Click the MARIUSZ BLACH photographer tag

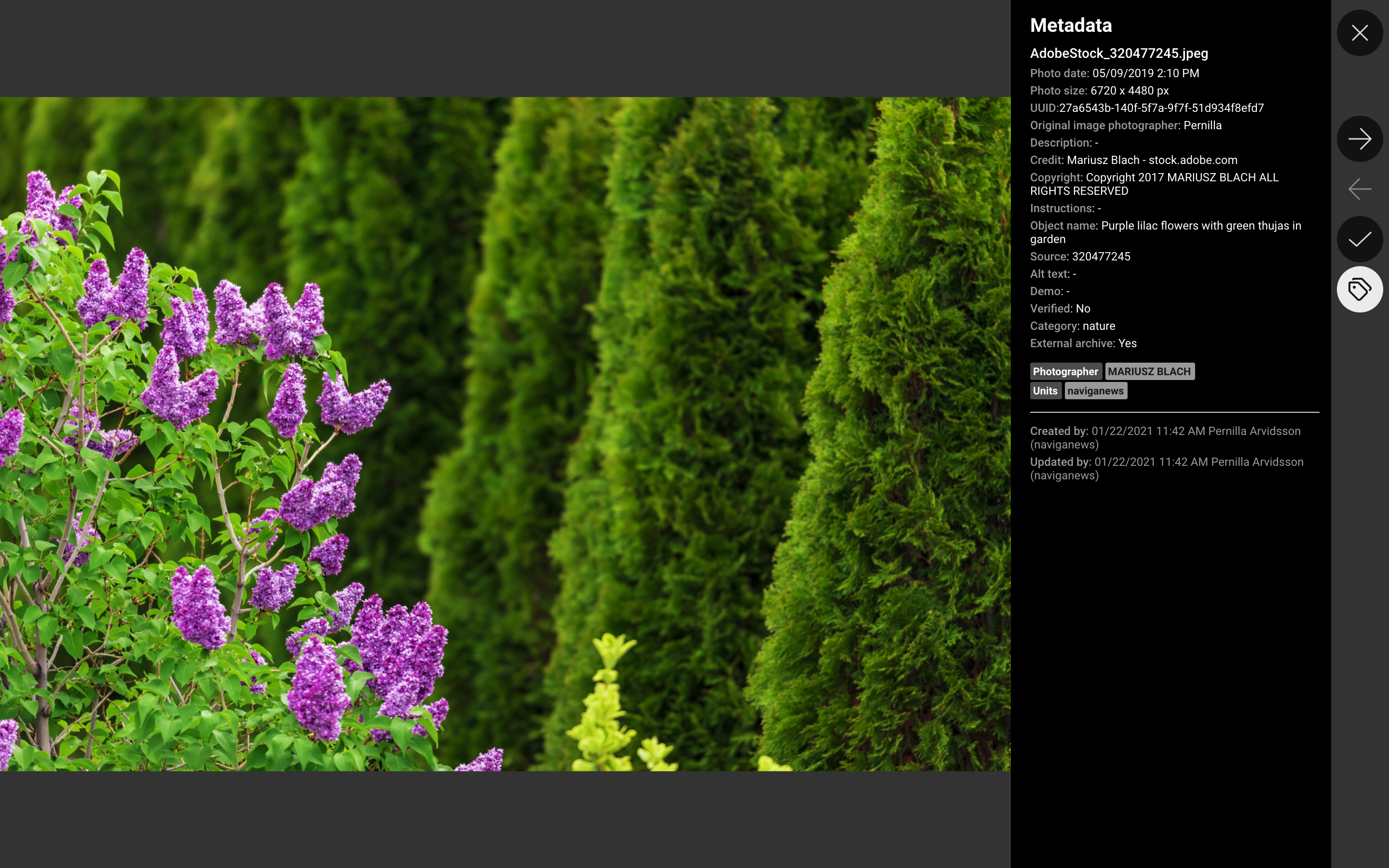(1149, 371)
